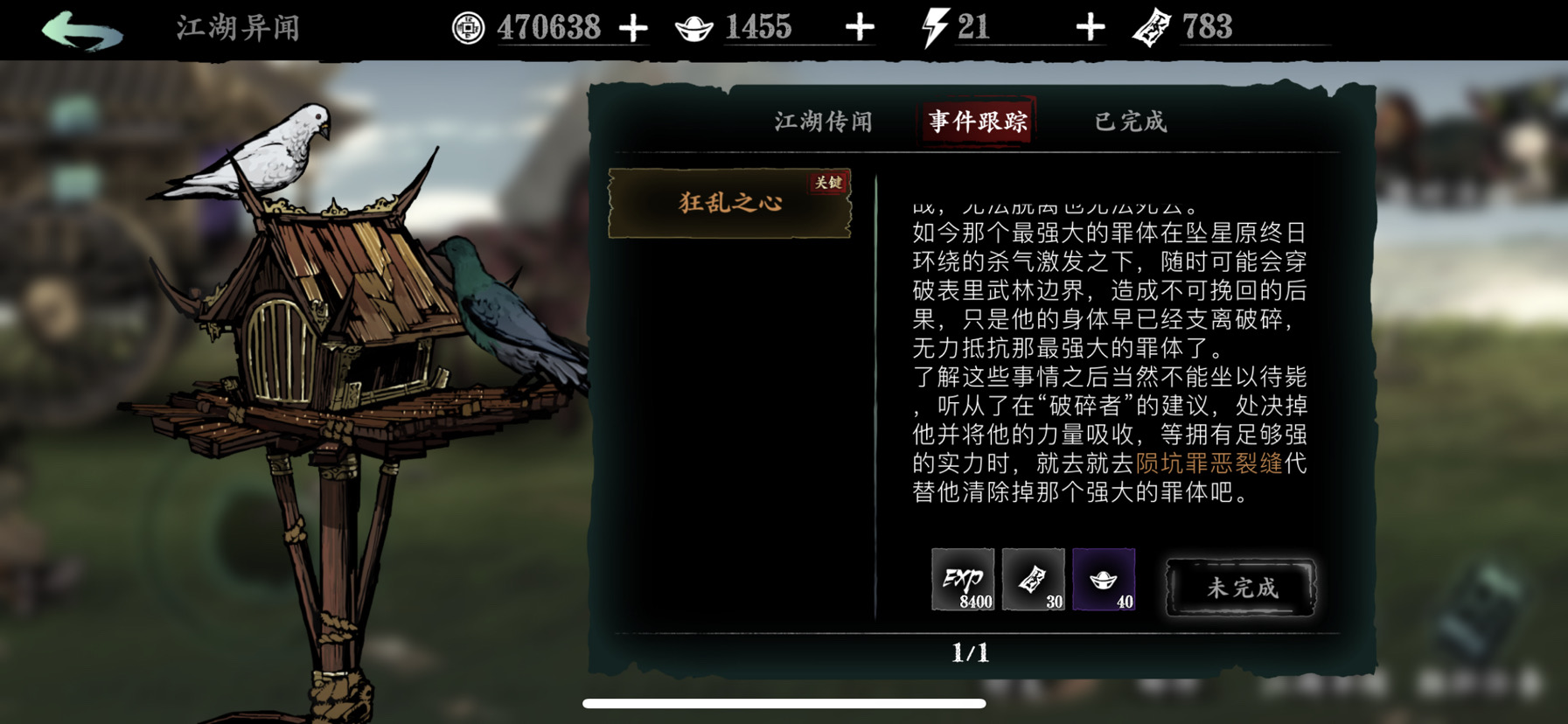Switch to 事件跟踪 tab
This screenshot has height=724, width=1568.
point(978,122)
